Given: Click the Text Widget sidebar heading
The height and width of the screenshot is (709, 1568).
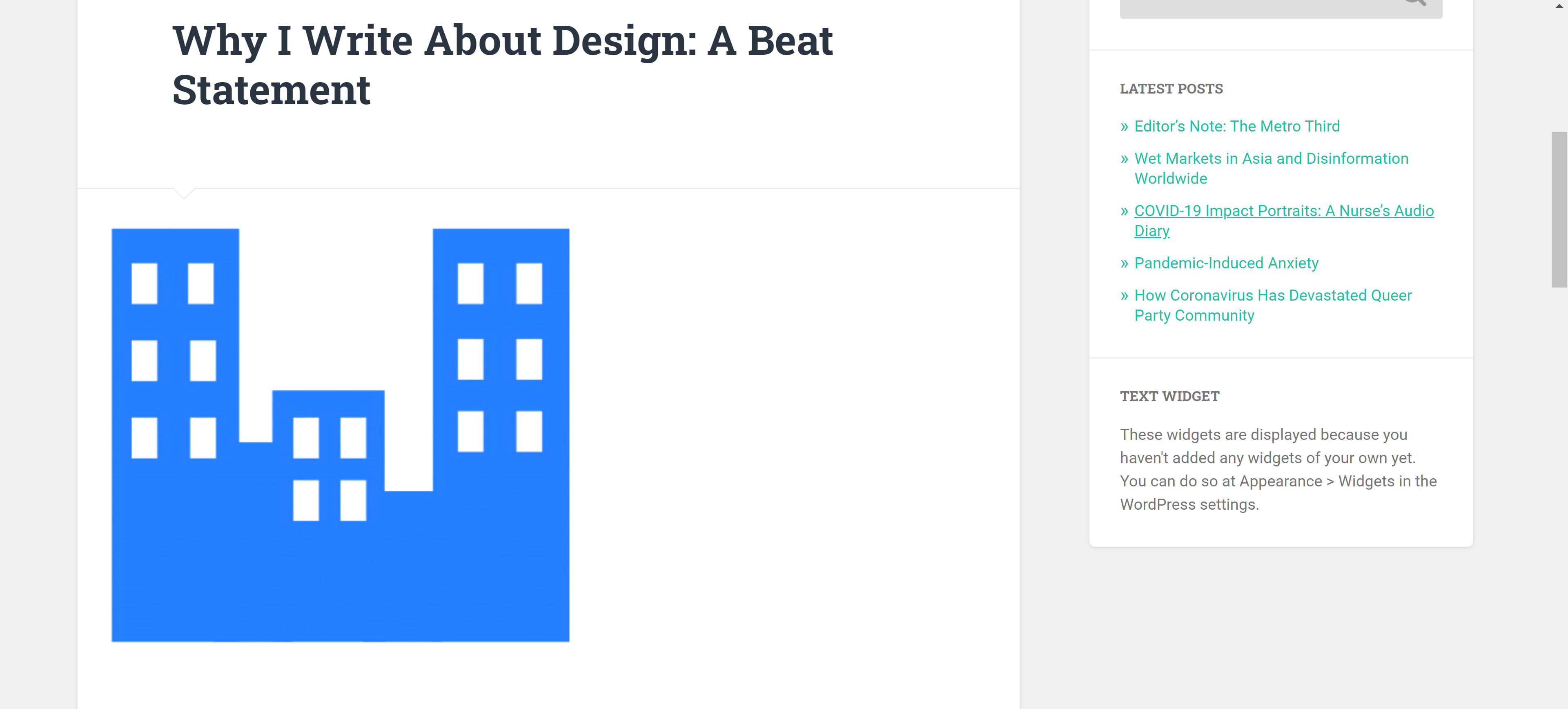Looking at the screenshot, I should (1169, 397).
